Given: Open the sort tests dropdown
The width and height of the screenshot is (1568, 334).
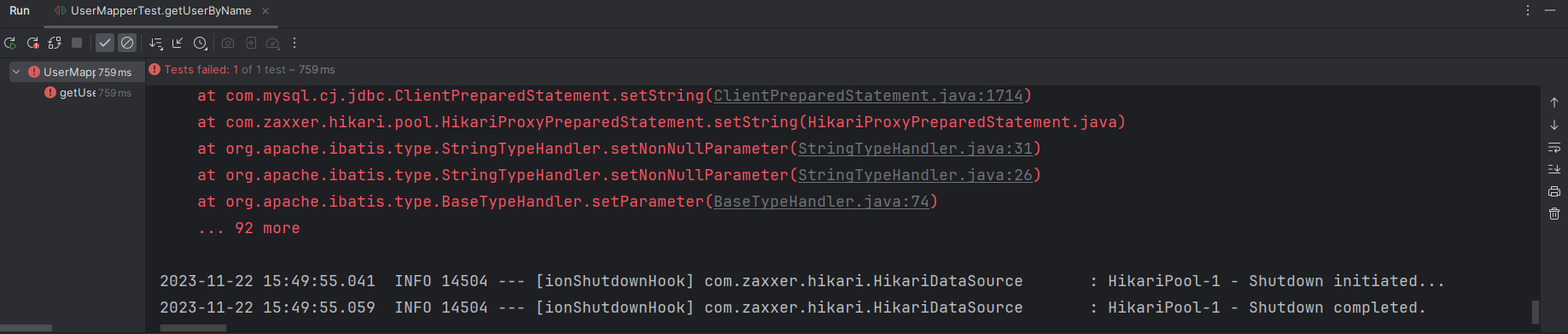Looking at the screenshot, I should 155,43.
